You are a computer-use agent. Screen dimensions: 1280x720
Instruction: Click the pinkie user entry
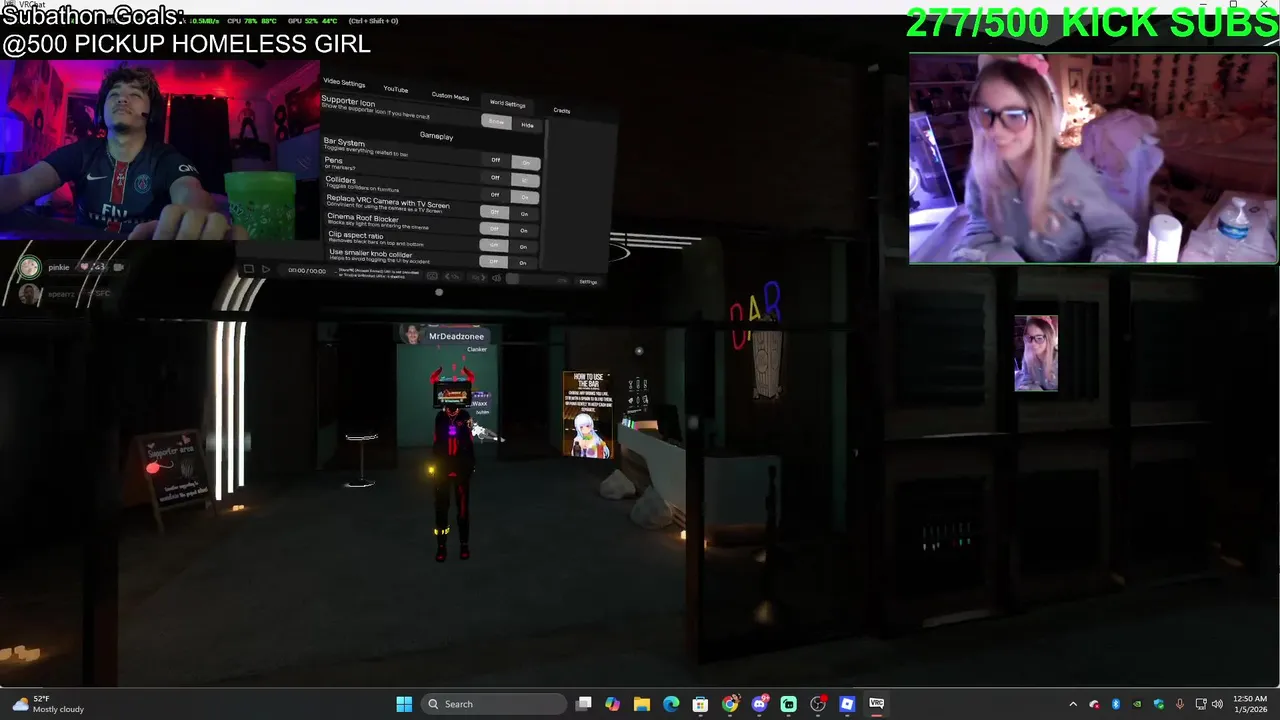click(x=72, y=267)
